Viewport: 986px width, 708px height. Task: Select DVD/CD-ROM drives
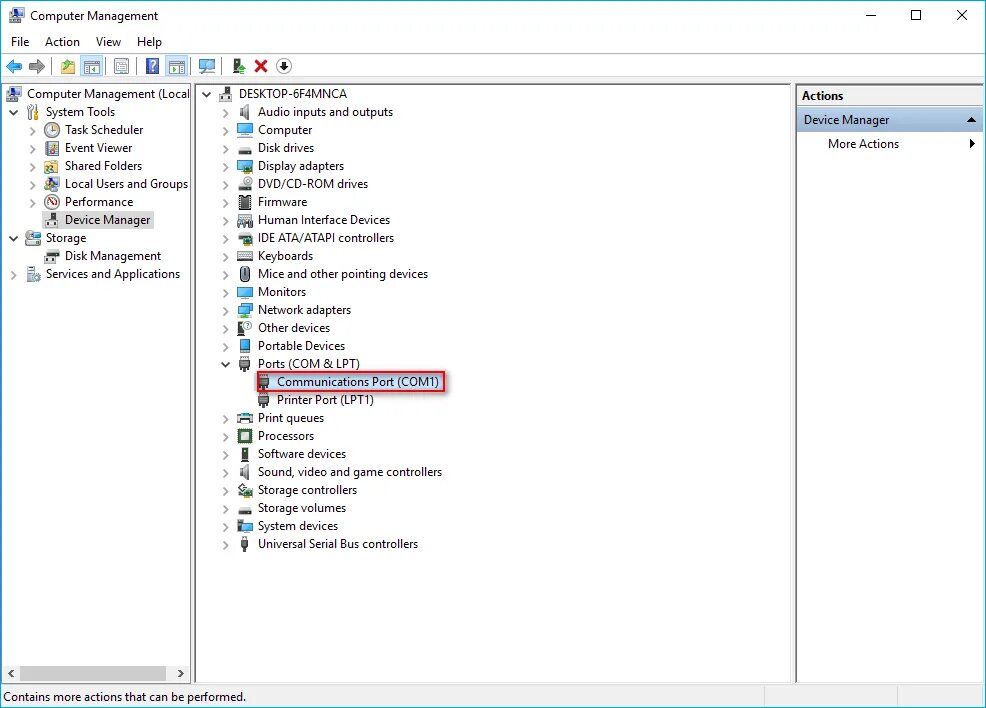point(313,184)
